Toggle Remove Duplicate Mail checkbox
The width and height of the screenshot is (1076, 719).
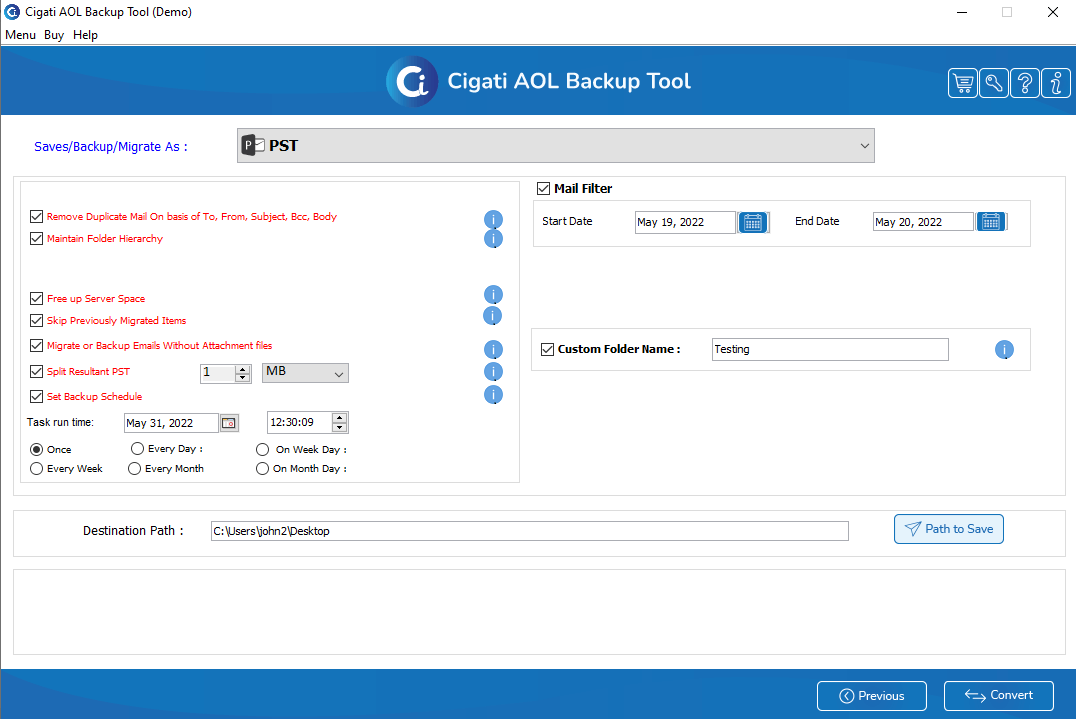[36, 217]
